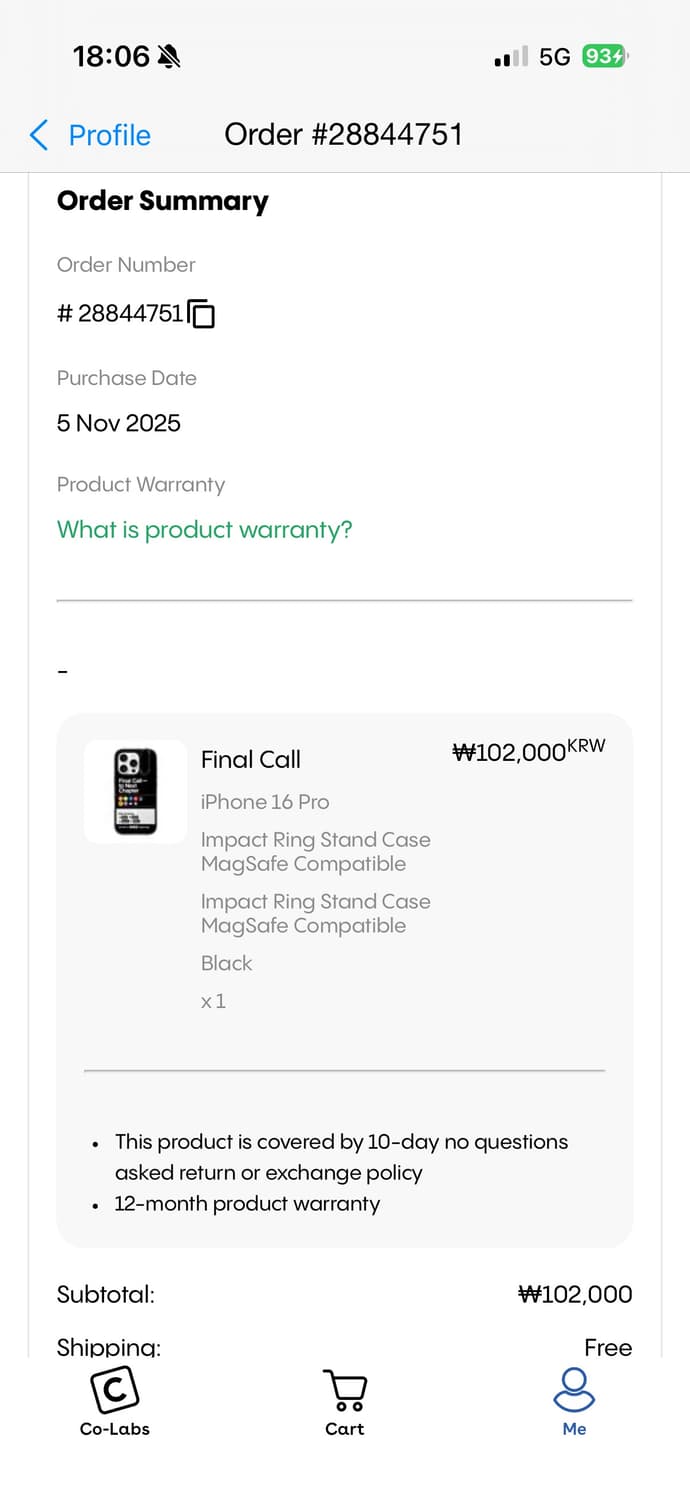
Task: Open the Cart tab
Action: pos(345,1403)
